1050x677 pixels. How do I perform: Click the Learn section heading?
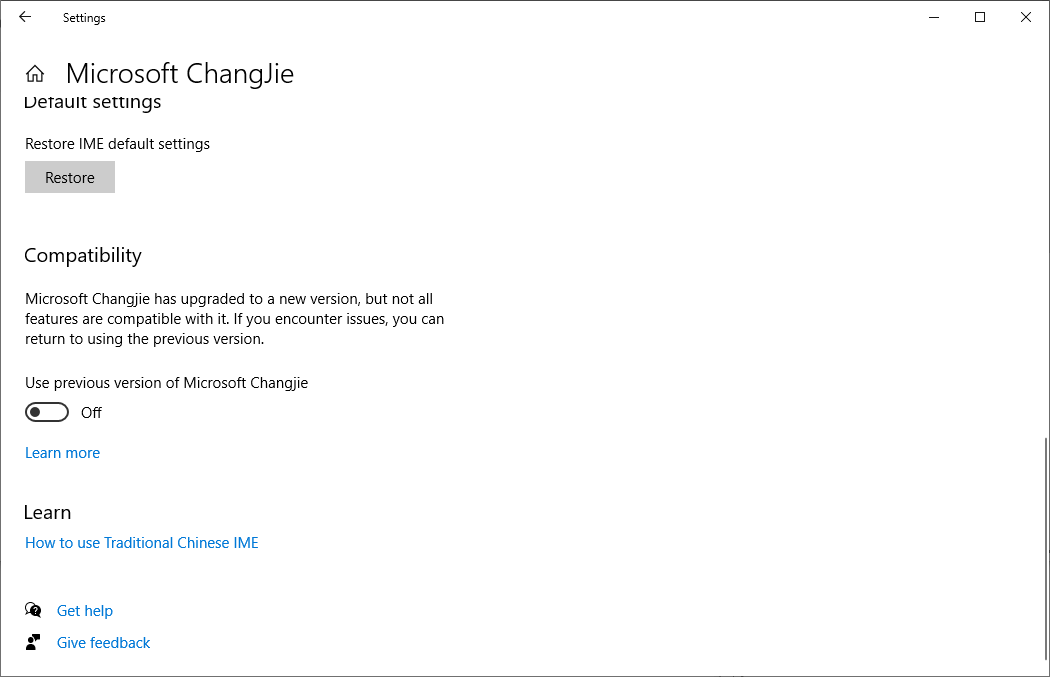[48, 512]
